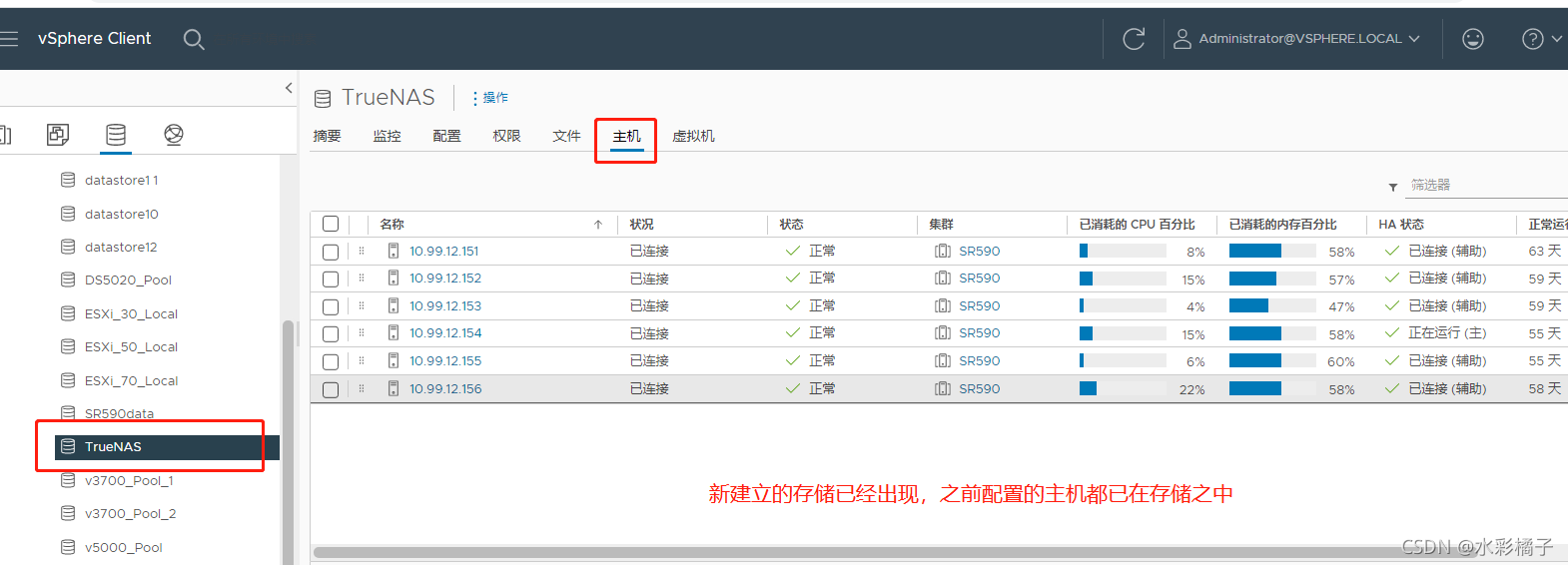Click HA status 正在运行 (主) cell
Viewport: 1568px width, 565px height.
pyautogui.click(x=1447, y=333)
